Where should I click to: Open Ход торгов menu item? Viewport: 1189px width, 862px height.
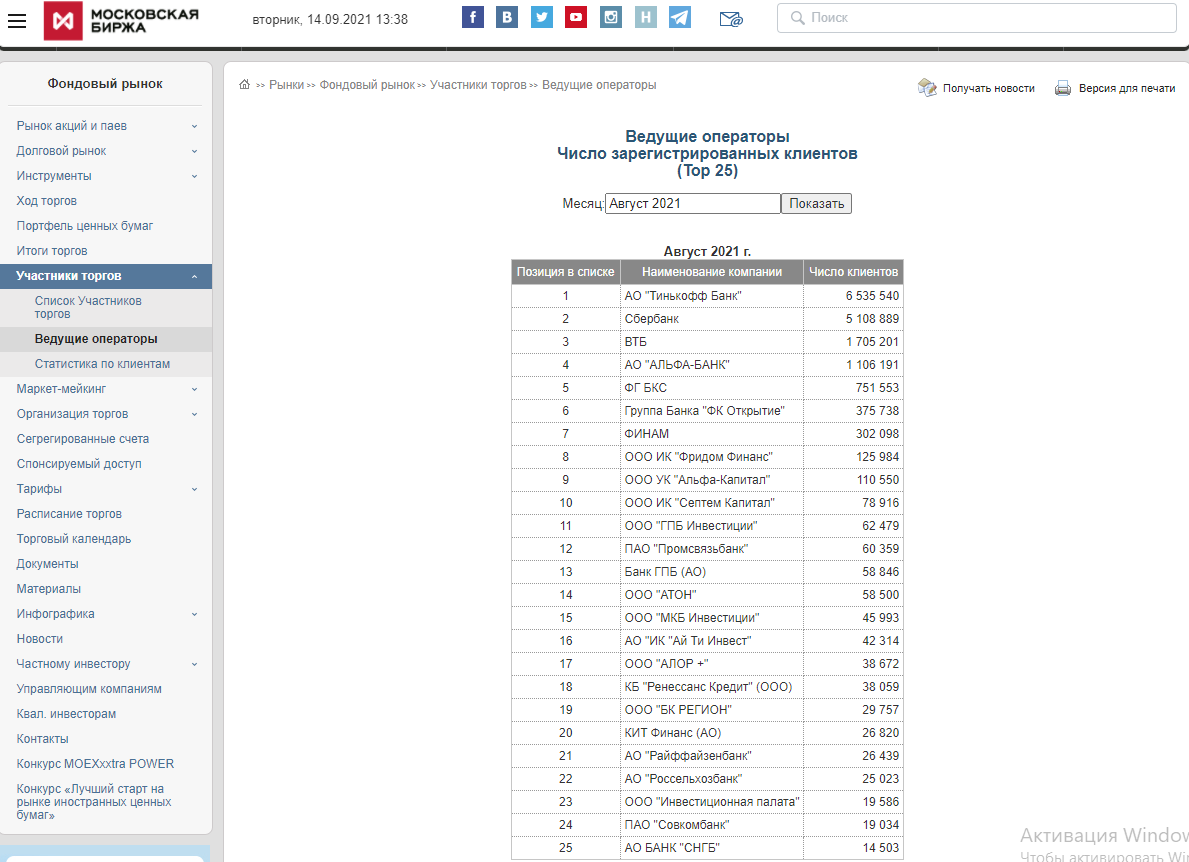(x=46, y=201)
